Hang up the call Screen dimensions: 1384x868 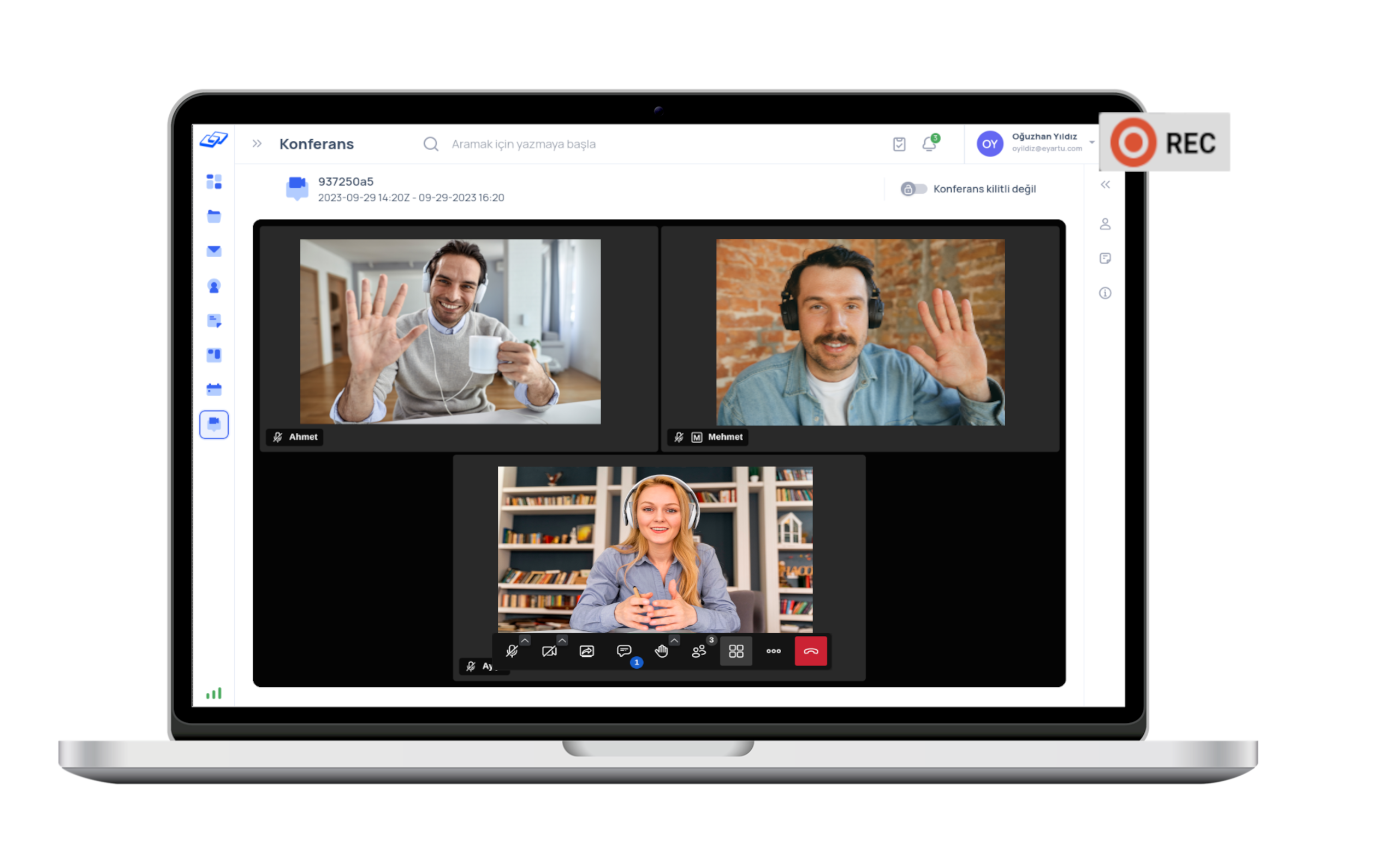[811, 651]
